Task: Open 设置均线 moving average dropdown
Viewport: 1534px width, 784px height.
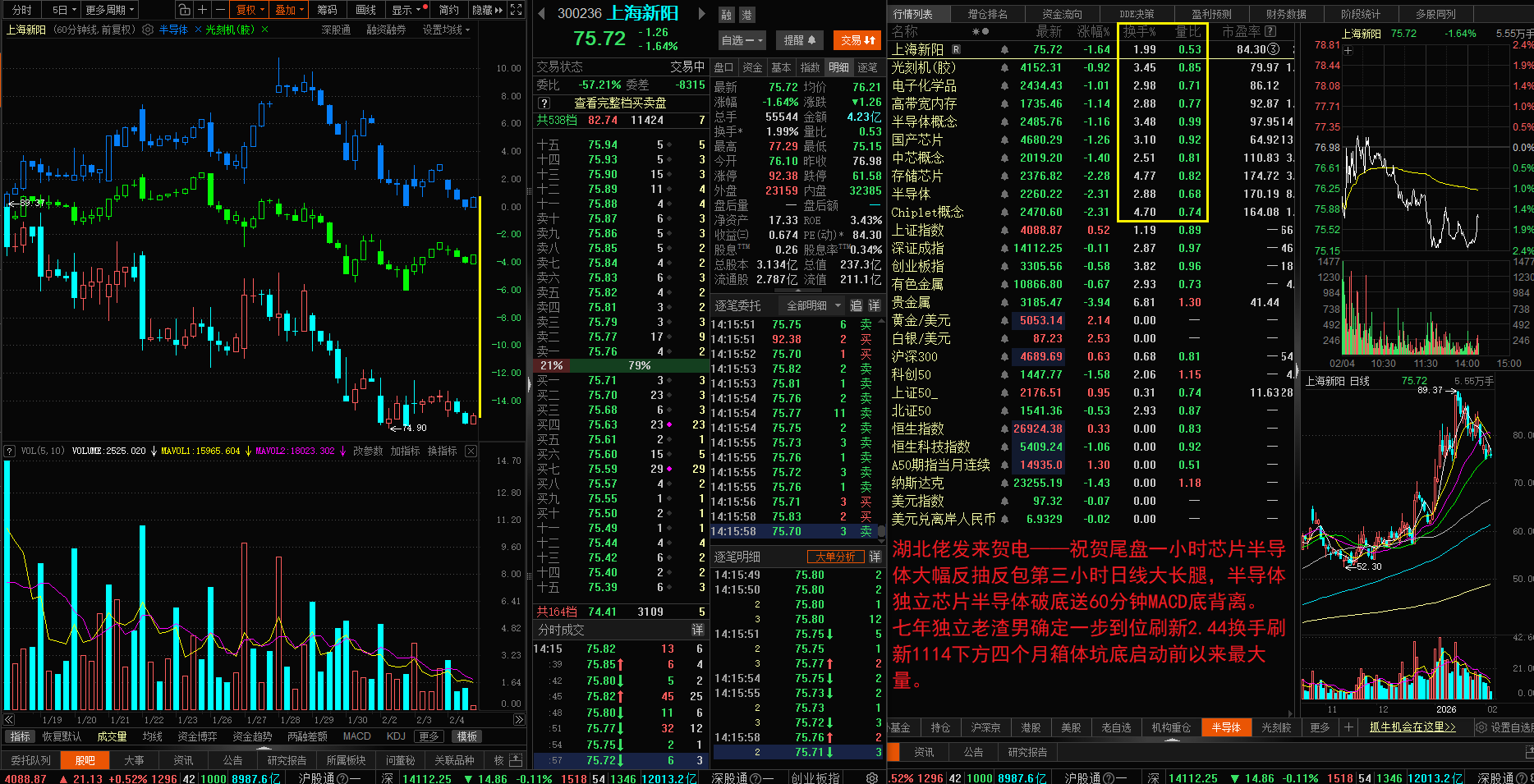Action: [447, 30]
